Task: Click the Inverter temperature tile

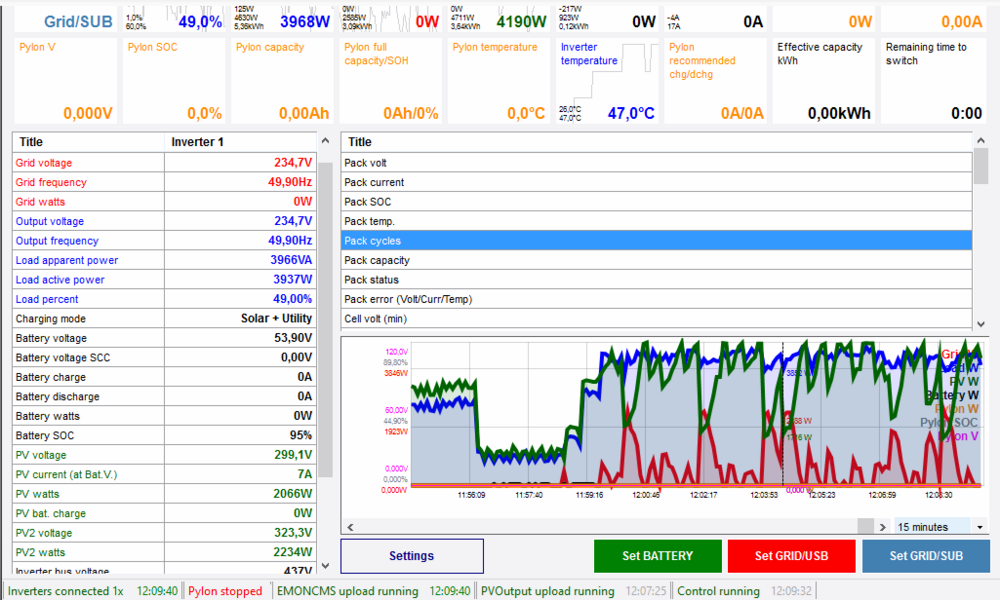Action: click(606, 81)
